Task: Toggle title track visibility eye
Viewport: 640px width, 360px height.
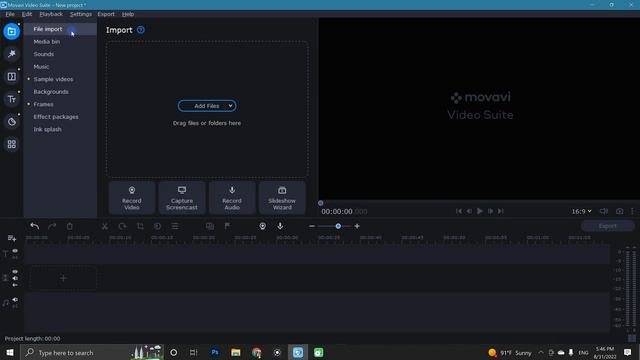Action: [x=15, y=251]
